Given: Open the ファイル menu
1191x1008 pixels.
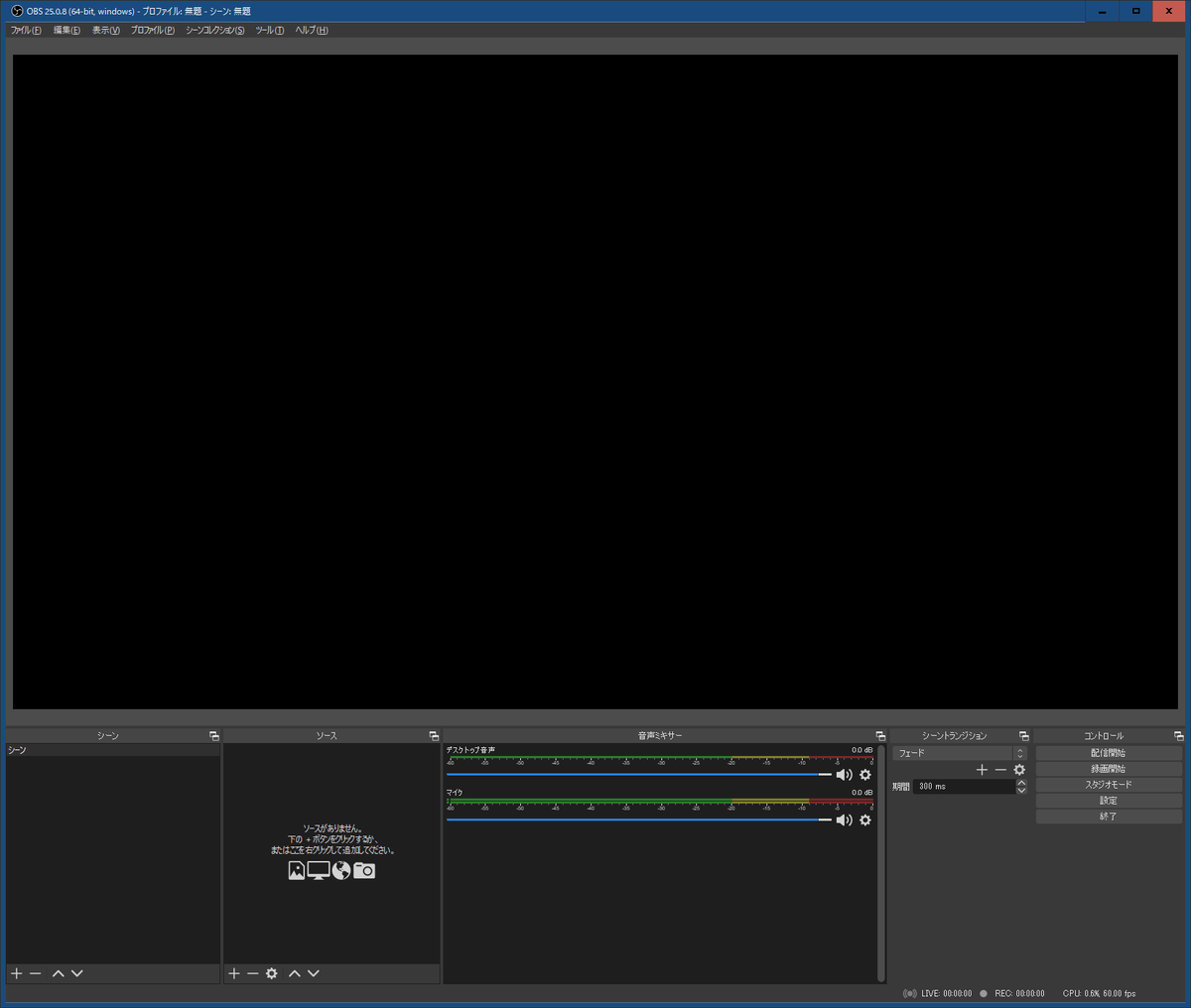Looking at the screenshot, I should pyautogui.click(x=26, y=30).
